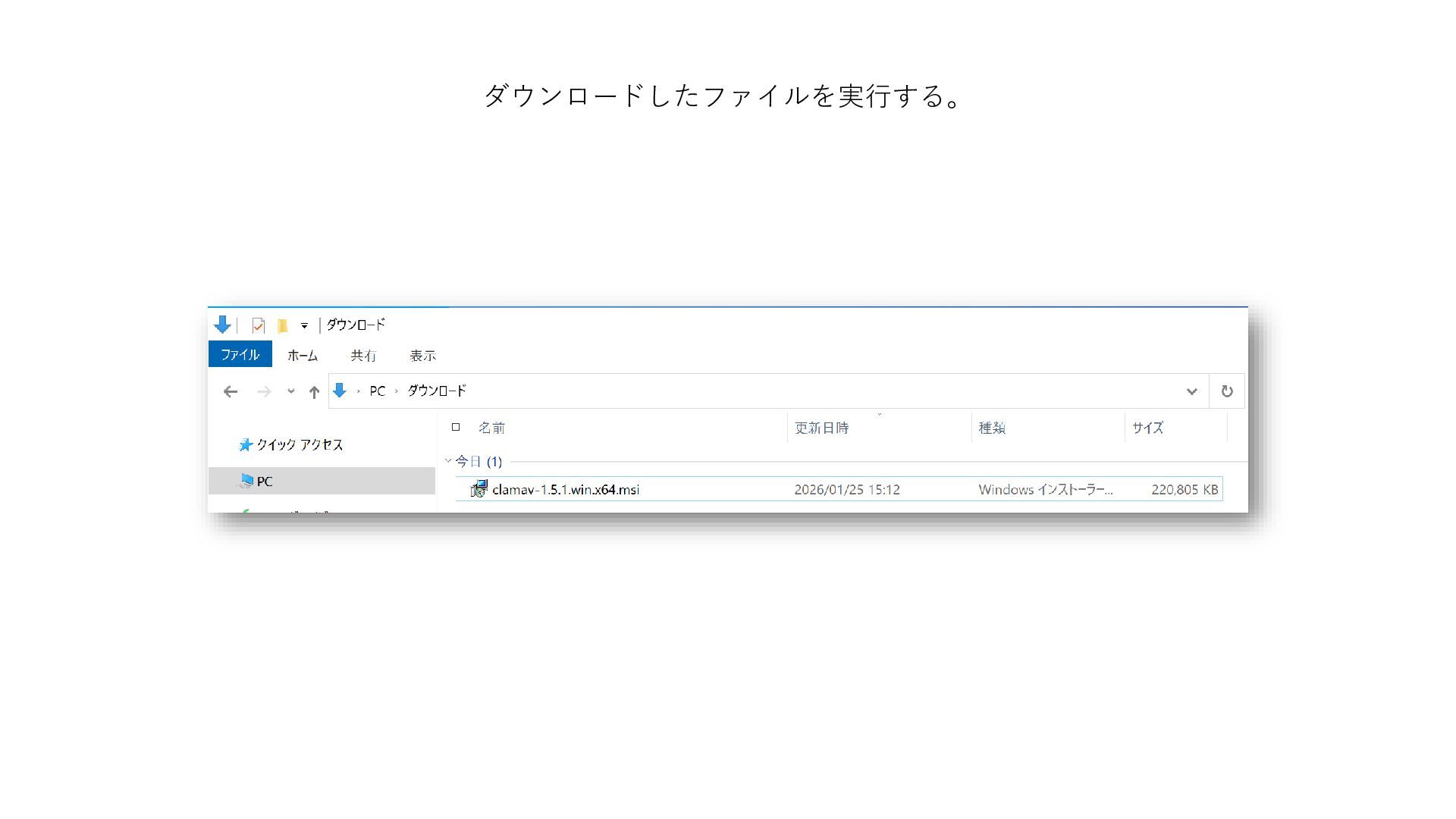Expand the recent locations dropdown arrow
Viewport: 1456px width, 819px height.
[x=290, y=391]
